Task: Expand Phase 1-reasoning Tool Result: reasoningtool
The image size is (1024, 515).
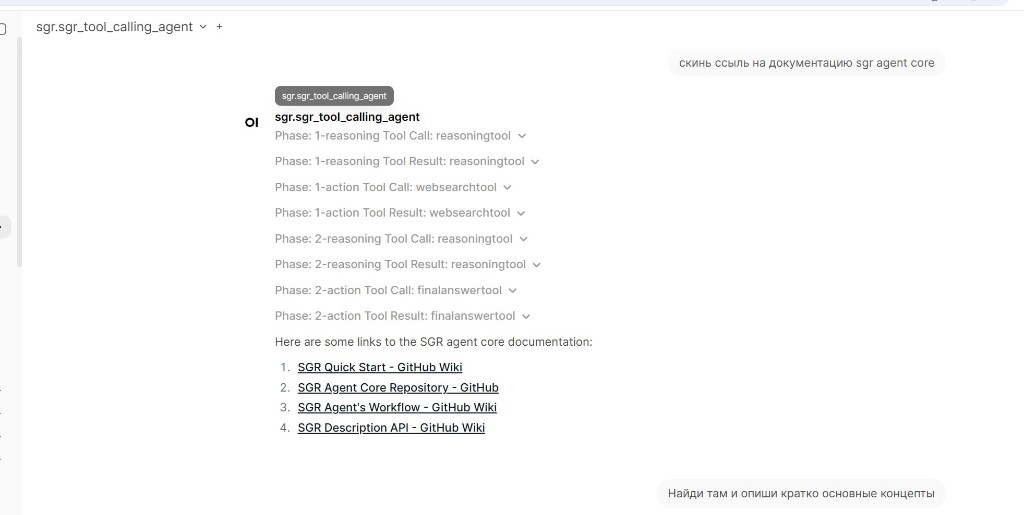Action: pyautogui.click(x=407, y=161)
